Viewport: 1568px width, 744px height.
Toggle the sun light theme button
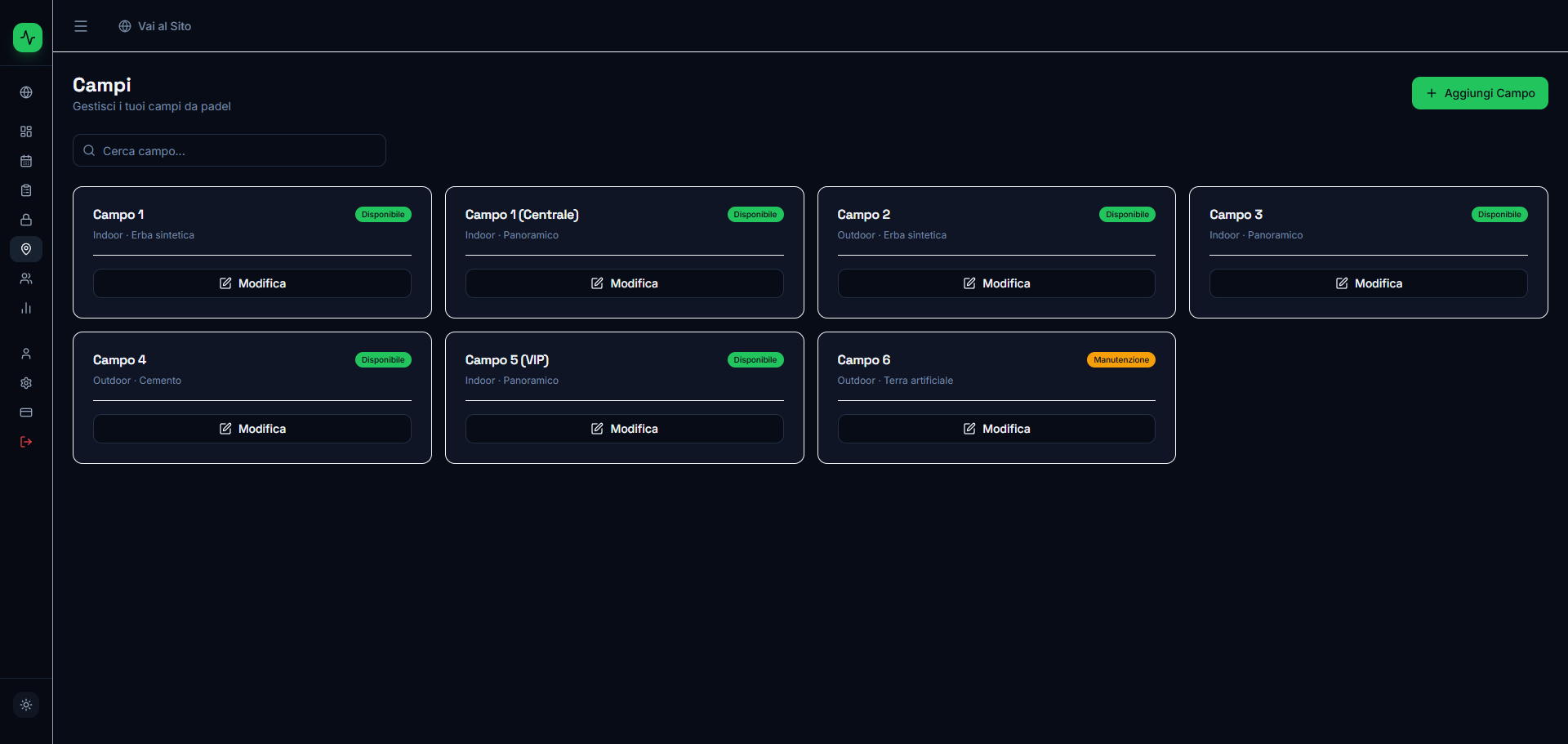pos(26,705)
